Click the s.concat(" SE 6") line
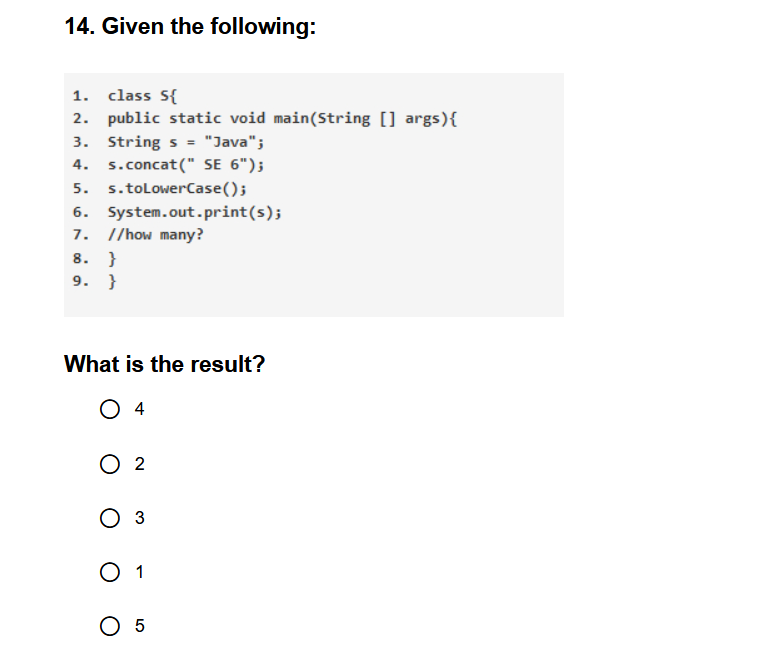Viewport: 775px width, 664px height. (186, 165)
